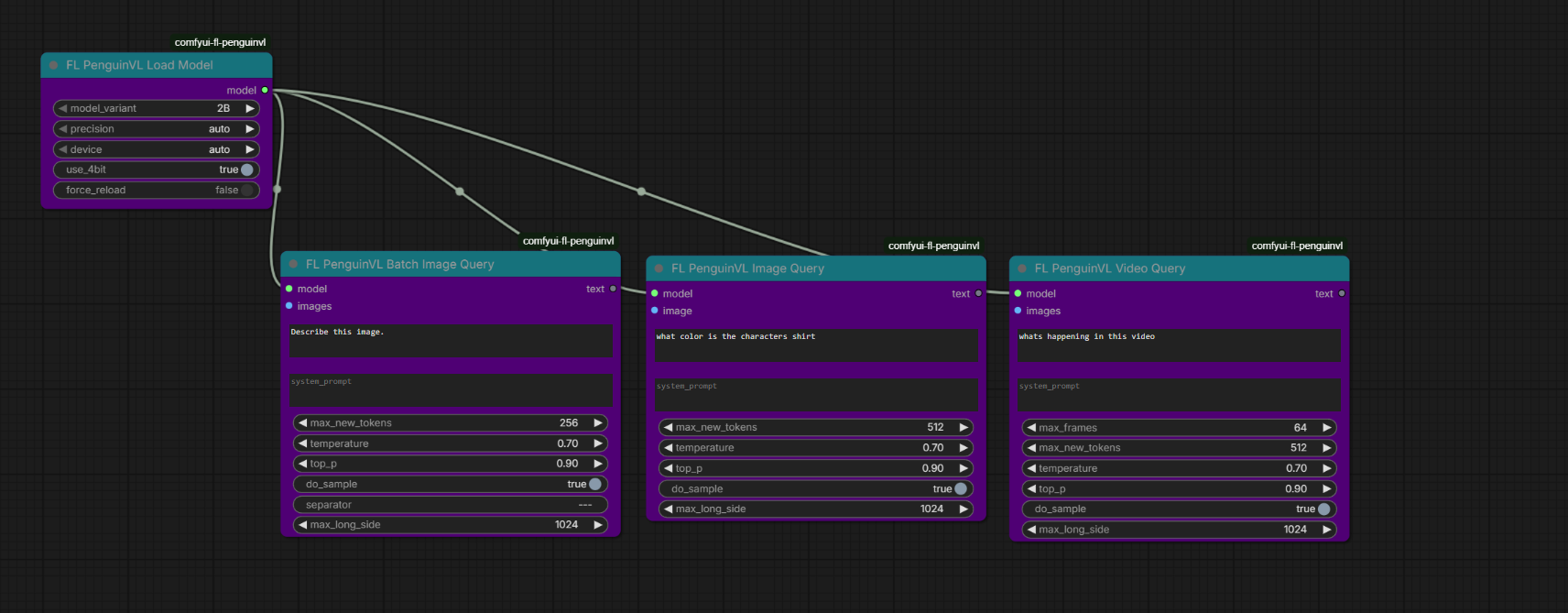
Task: Click comfyui-fl-penguinvl badge above Batch Image Query
Action: tap(568, 241)
